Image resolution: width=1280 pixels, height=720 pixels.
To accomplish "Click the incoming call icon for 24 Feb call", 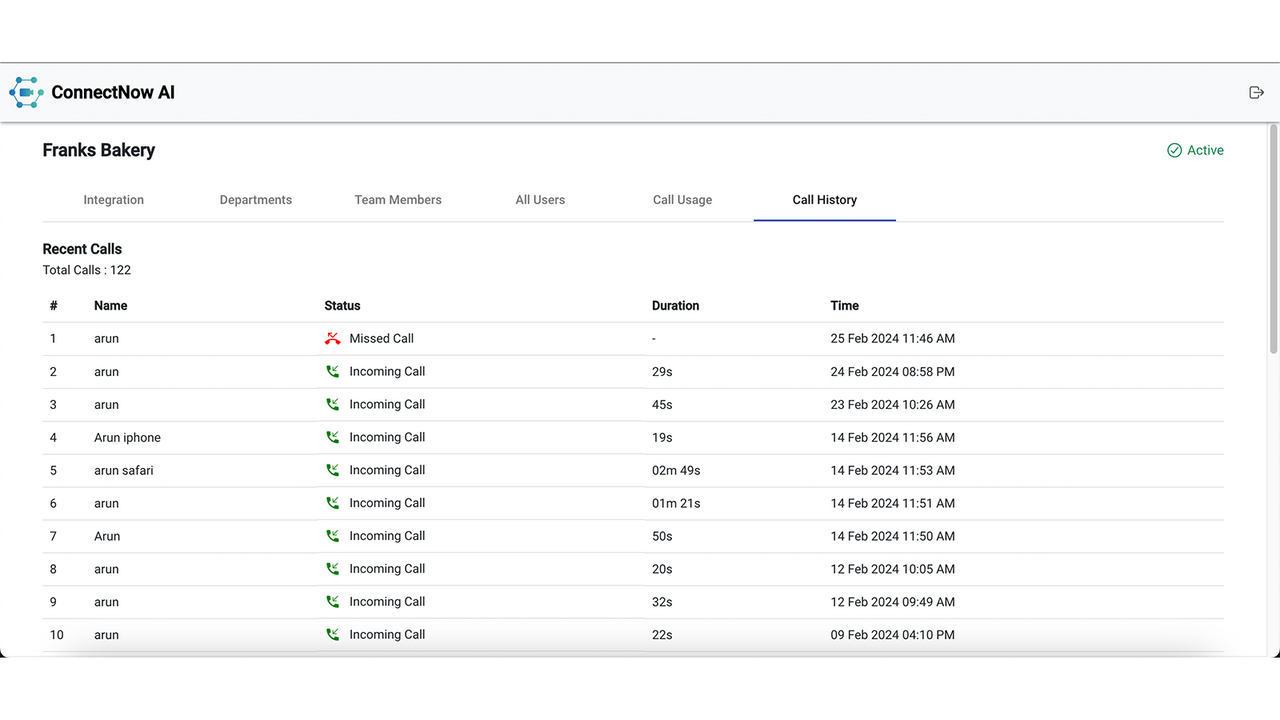I will (x=333, y=372).
